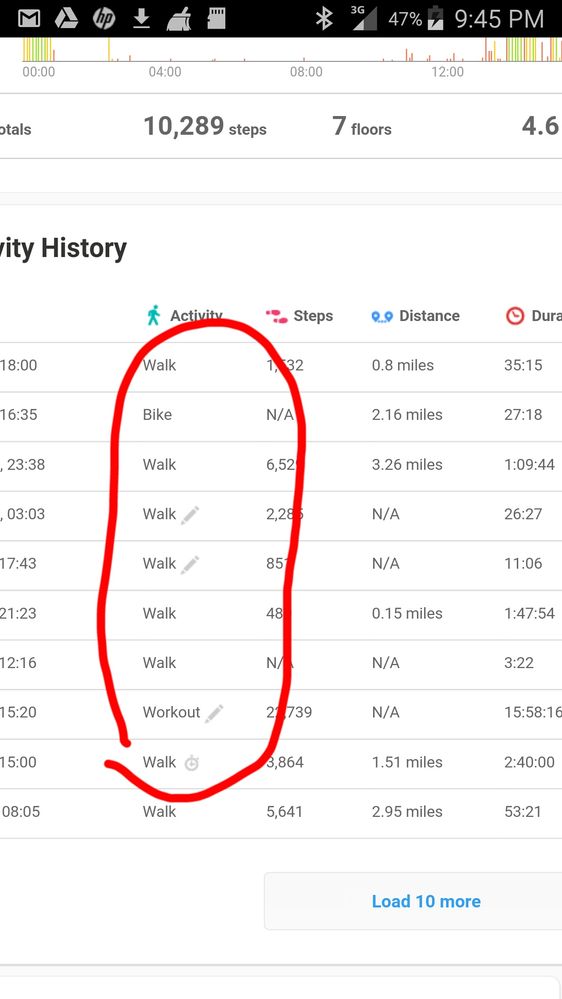562x999 pixels.
Task: Open the Google Drive status icon
Action: pyautogui.click(x=66, y=19)
